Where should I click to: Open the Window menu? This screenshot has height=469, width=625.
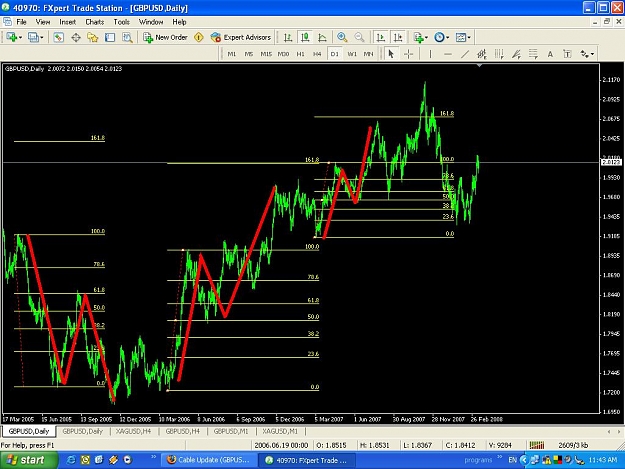tap(151, 22)
